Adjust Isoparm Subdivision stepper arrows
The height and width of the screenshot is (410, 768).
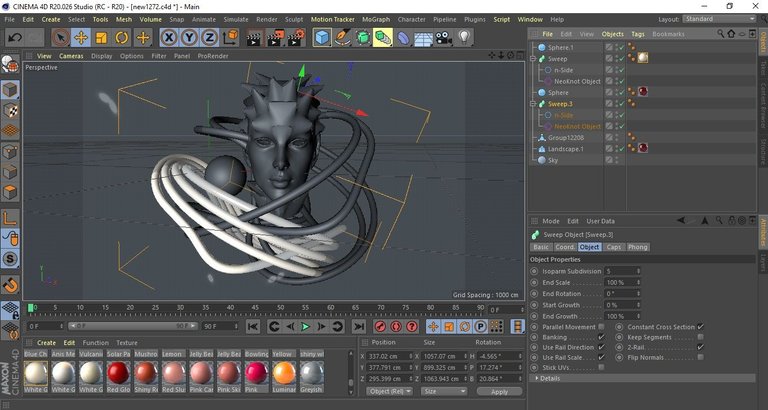638,271
